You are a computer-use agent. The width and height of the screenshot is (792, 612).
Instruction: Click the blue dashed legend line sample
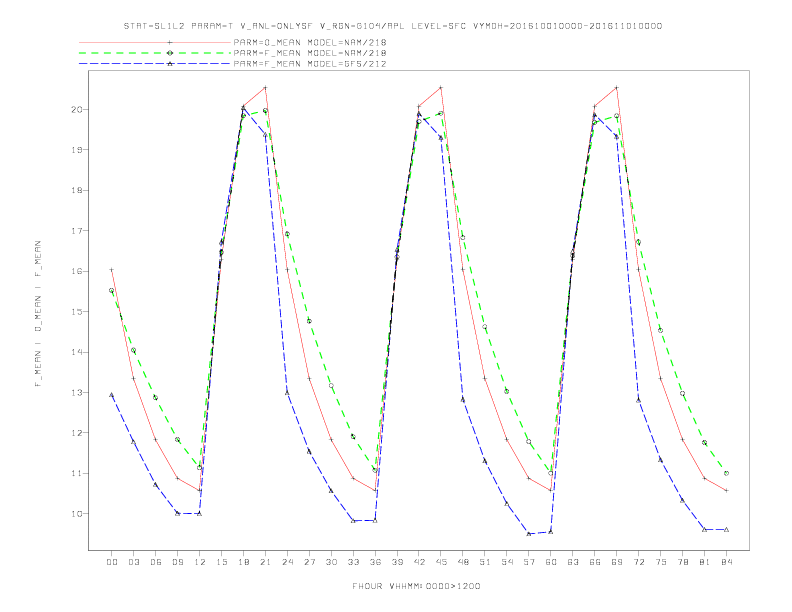[155, 64]
